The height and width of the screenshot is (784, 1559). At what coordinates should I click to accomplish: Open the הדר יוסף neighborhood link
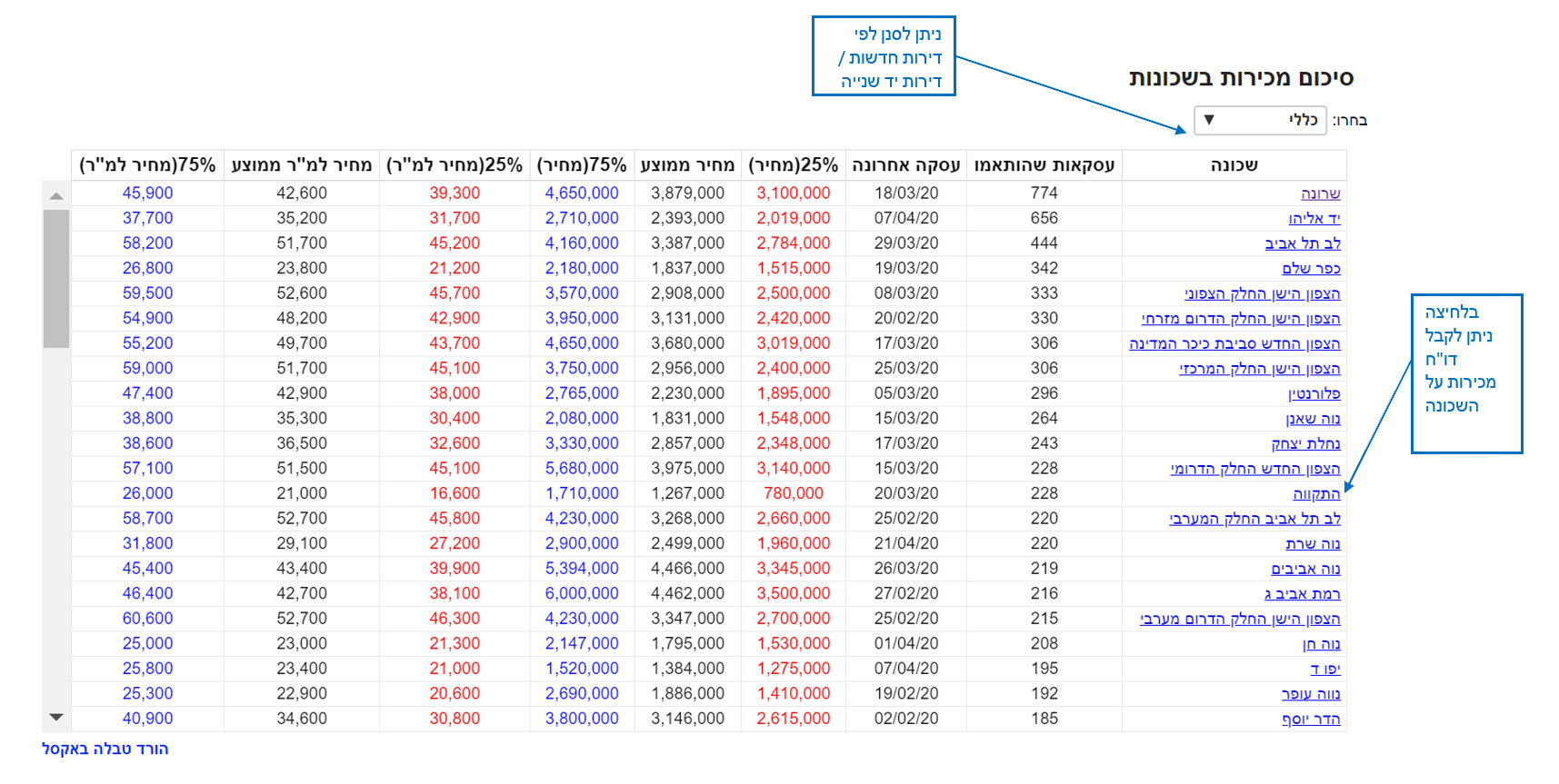(x=1311, y=719)
